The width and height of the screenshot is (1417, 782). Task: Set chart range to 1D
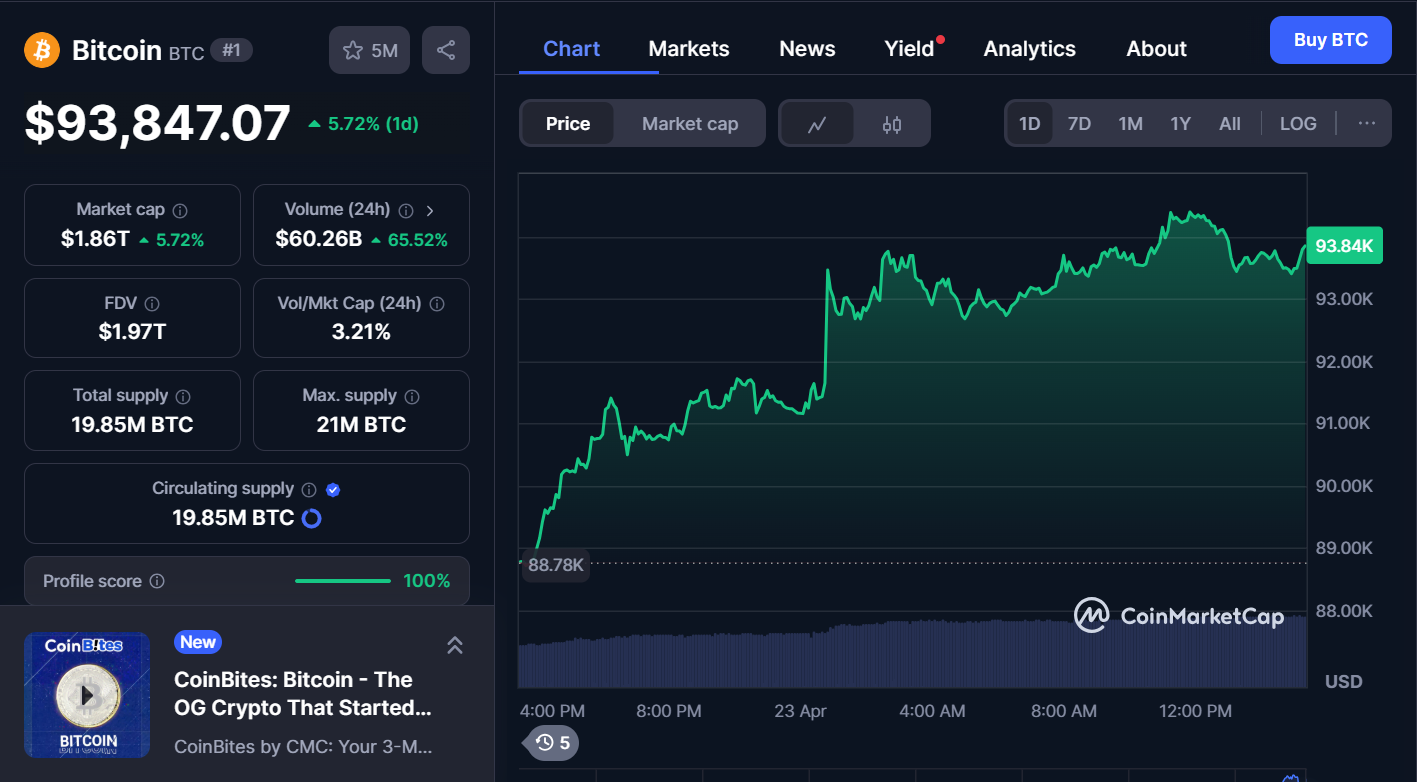pos(1030,124)
